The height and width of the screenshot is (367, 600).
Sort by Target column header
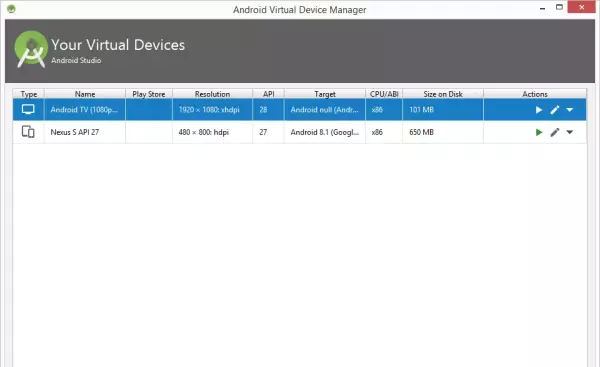[x=325, y=94]
